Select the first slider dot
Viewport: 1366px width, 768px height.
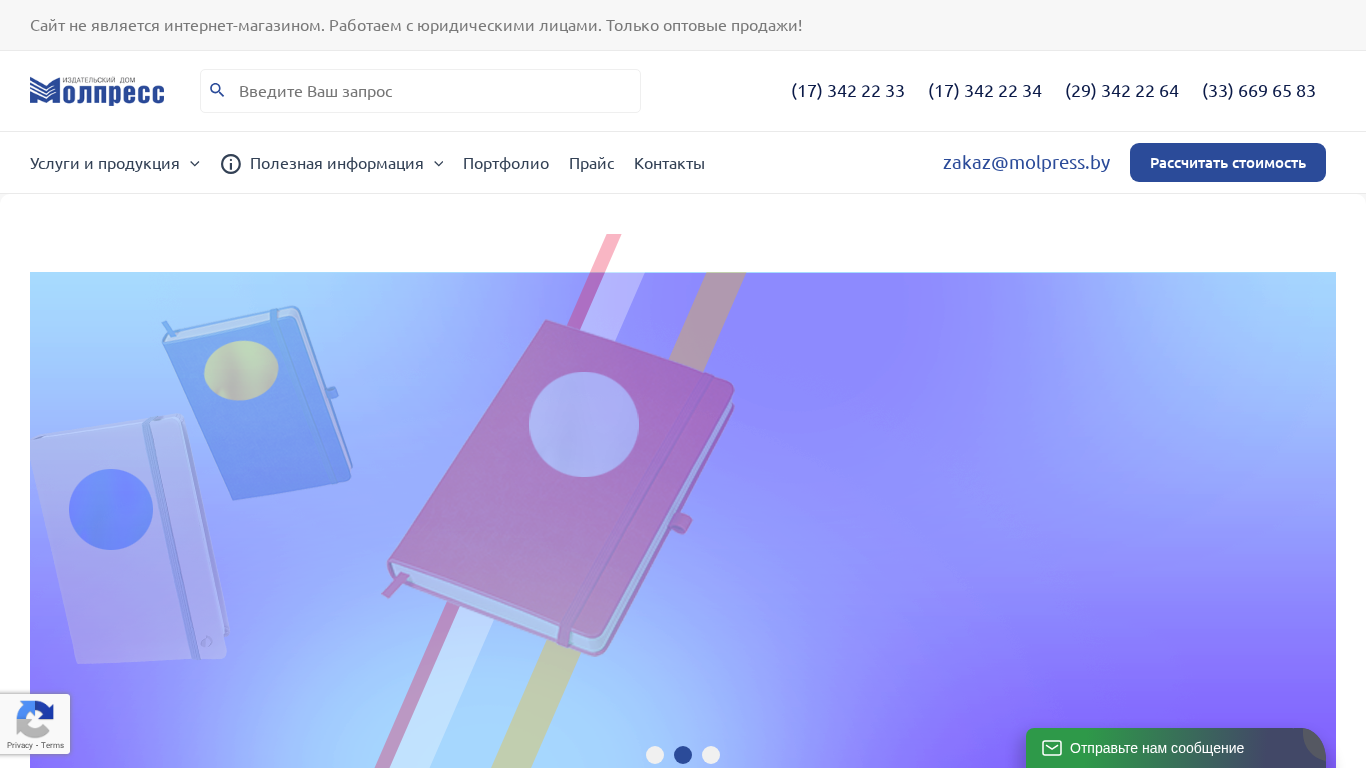point(655,755)
